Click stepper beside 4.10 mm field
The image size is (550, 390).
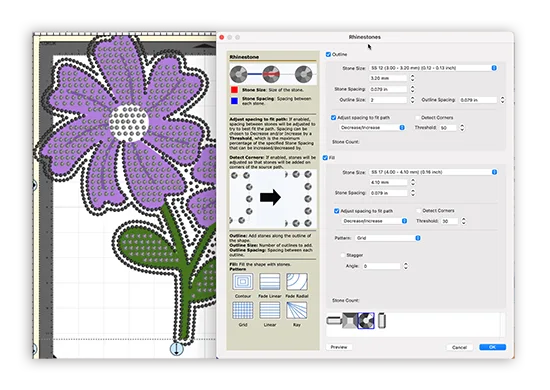(x=413, y=182)
